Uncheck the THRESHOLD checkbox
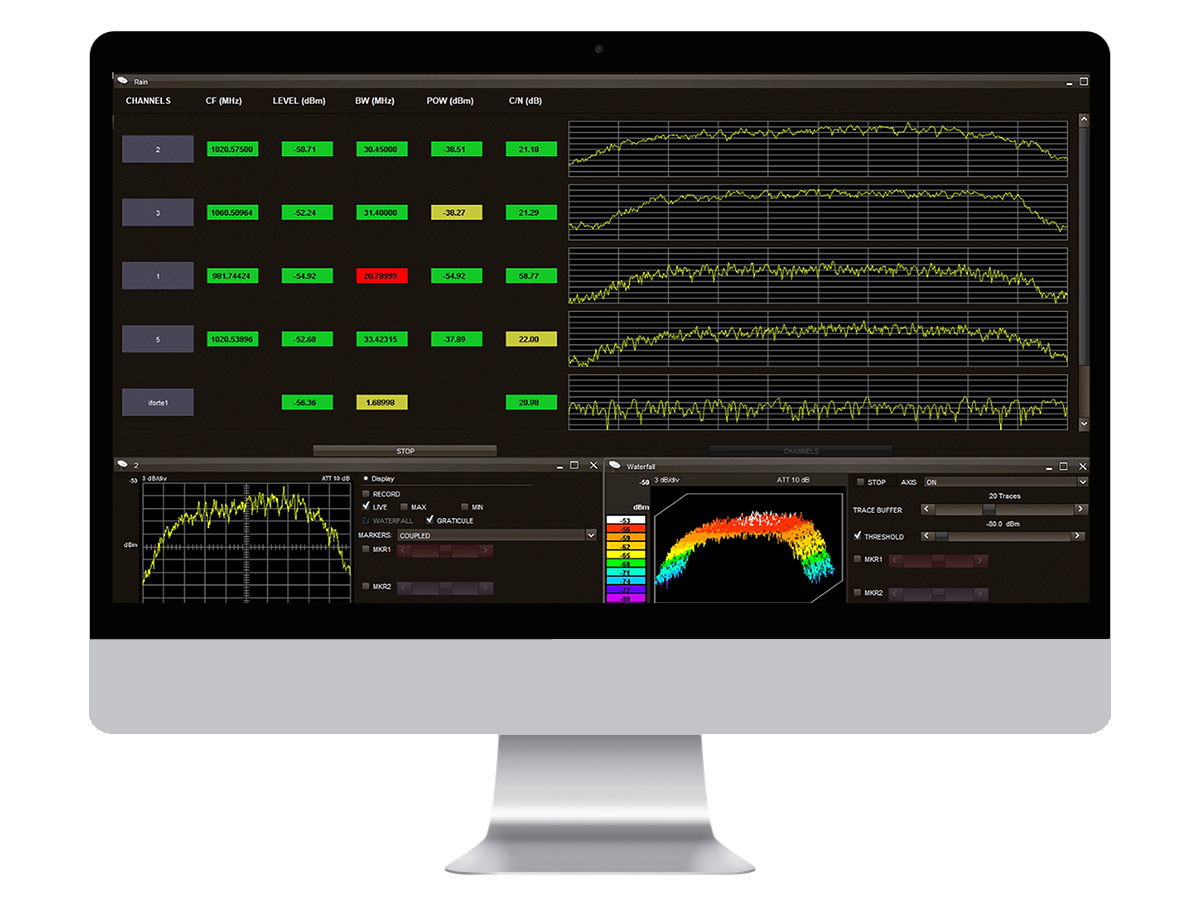Viewport: 1200px width, 900px height. pos(857,536)
